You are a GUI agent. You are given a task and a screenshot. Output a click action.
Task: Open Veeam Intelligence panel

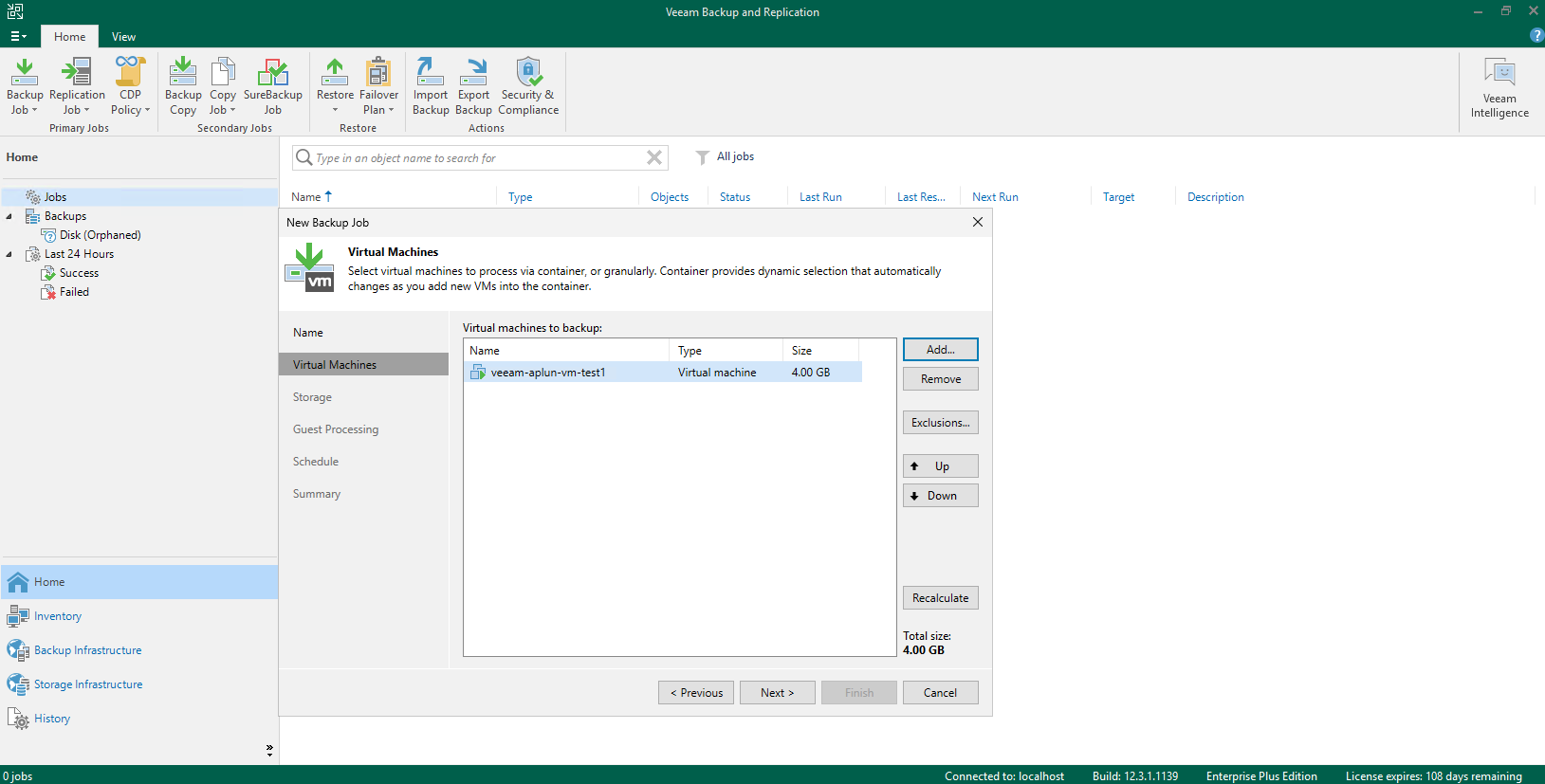point(1499,88)
